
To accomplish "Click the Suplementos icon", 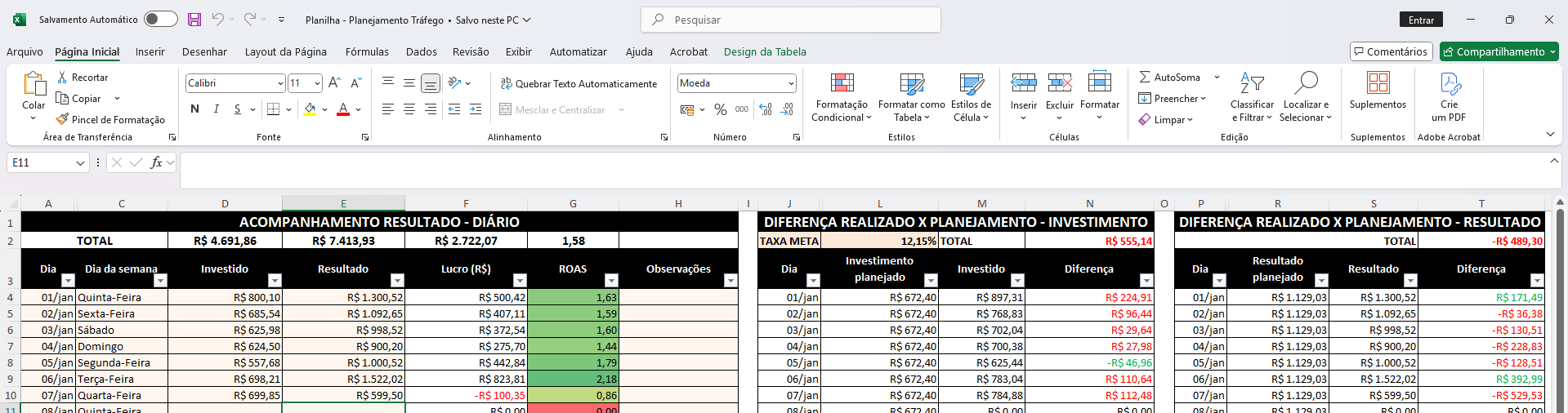I will click(x=1378, y=83).
